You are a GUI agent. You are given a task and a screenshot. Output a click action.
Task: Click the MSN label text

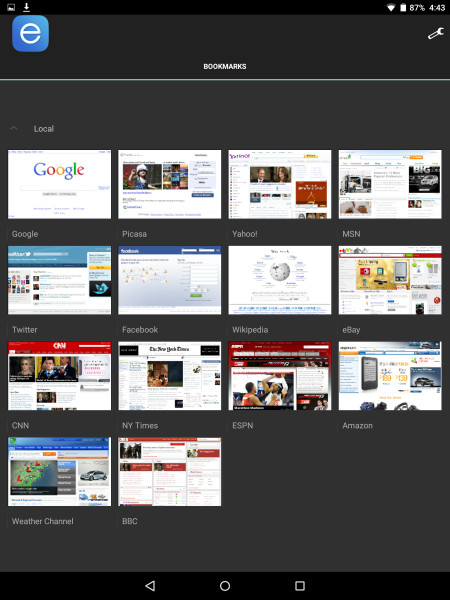pos(351,234)
